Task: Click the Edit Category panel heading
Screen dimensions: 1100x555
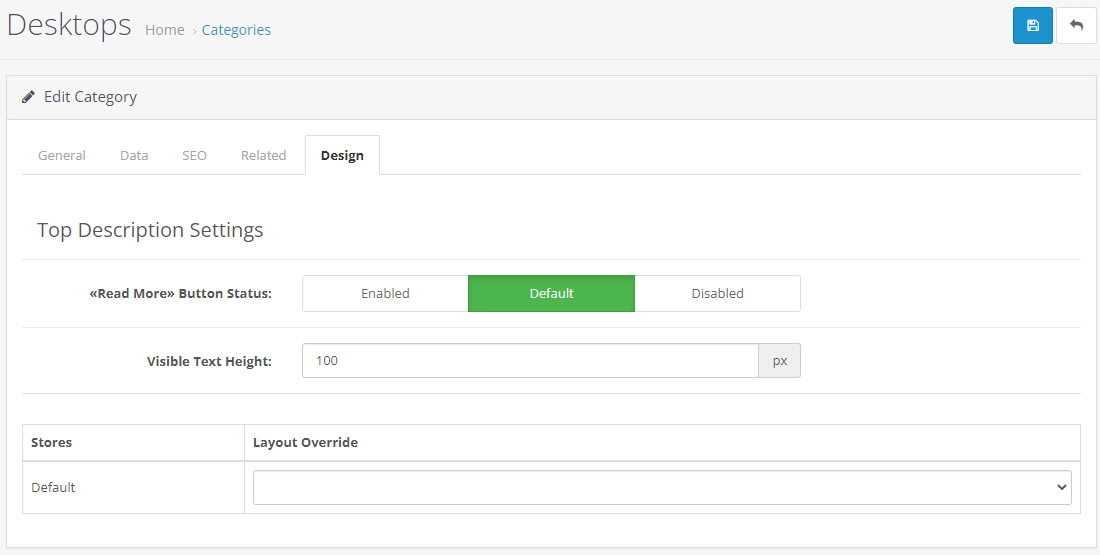Action: 90,97
